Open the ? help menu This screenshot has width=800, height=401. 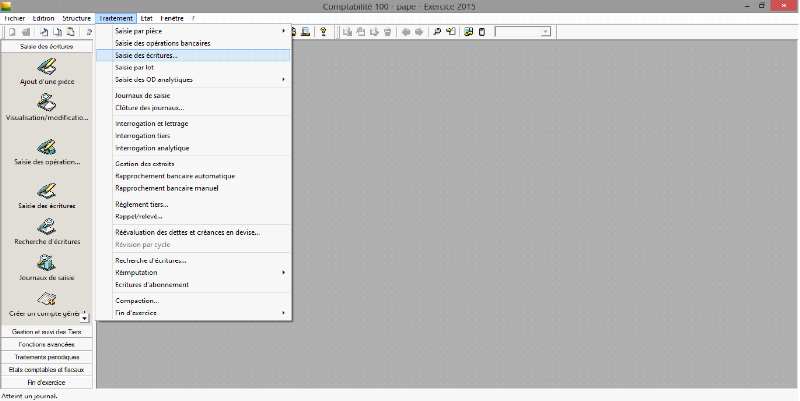pyautogui.click(x=193, y=18)
